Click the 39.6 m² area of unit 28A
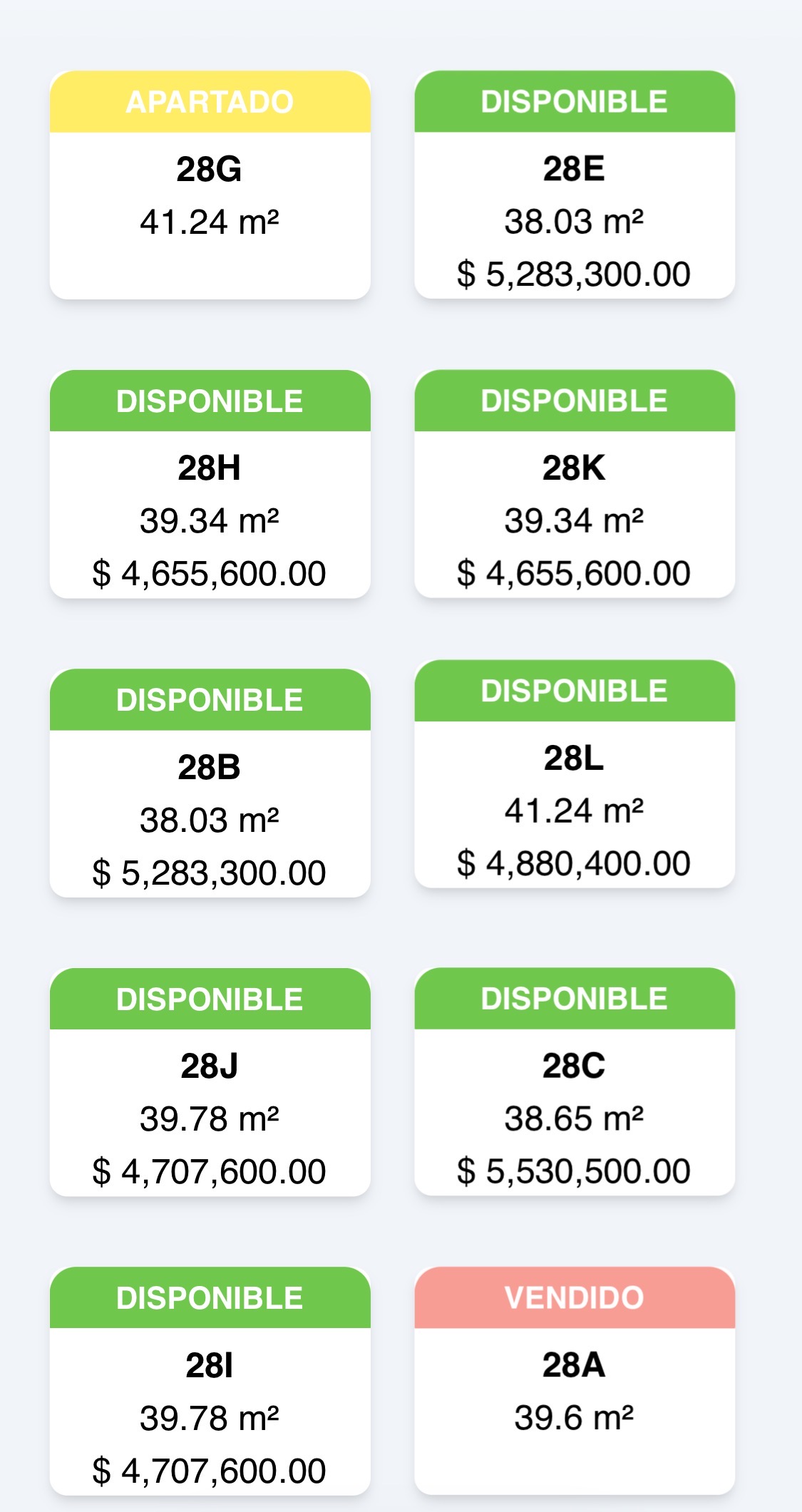The width and height of the screenshot is (802, 1512). pyautogui.click(x=574, y=1417)
